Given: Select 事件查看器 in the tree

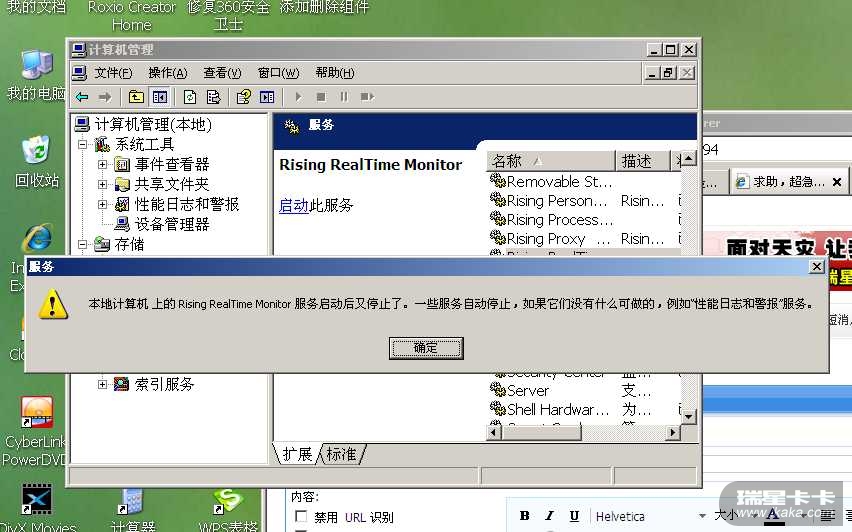Looking at the screenshot, I should click(x=172, y=164).
